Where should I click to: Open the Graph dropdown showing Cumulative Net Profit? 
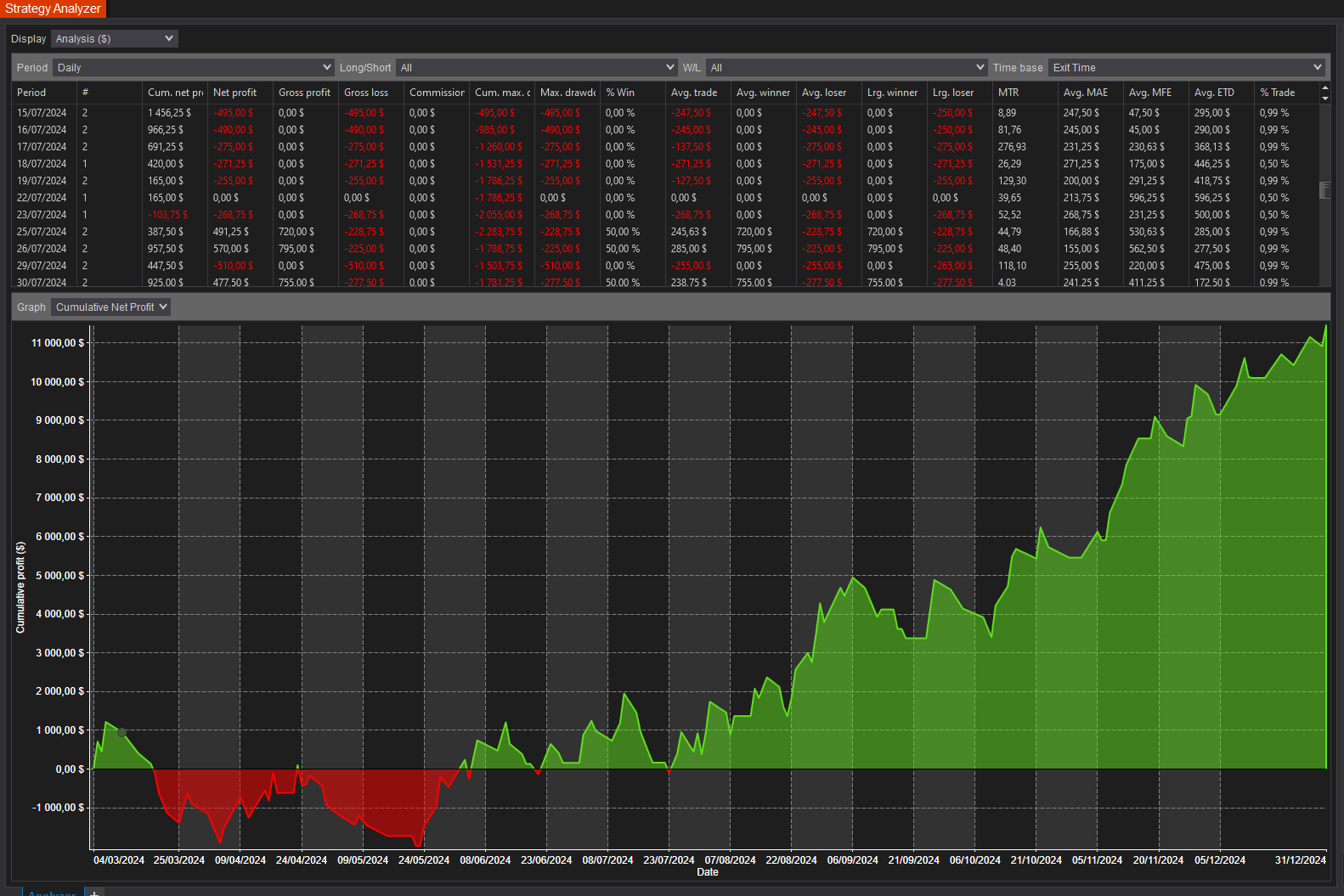point(110,307)
